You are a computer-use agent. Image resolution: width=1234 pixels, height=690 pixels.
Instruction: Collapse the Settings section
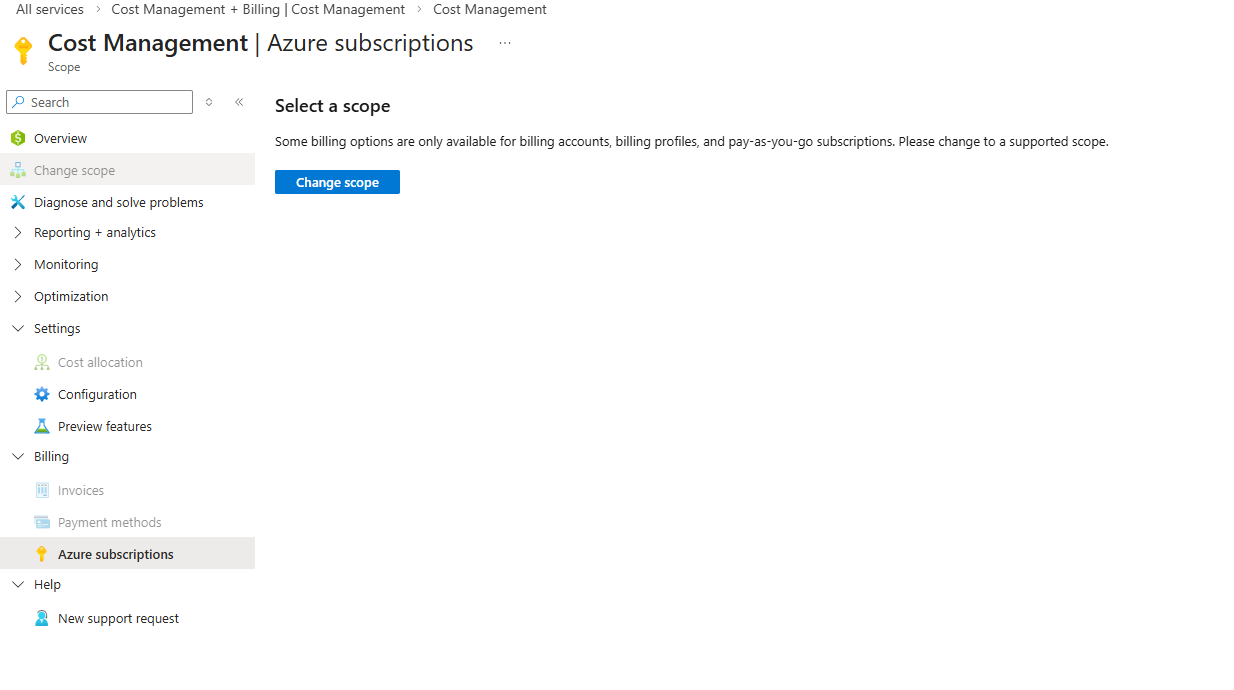[18, 328]
